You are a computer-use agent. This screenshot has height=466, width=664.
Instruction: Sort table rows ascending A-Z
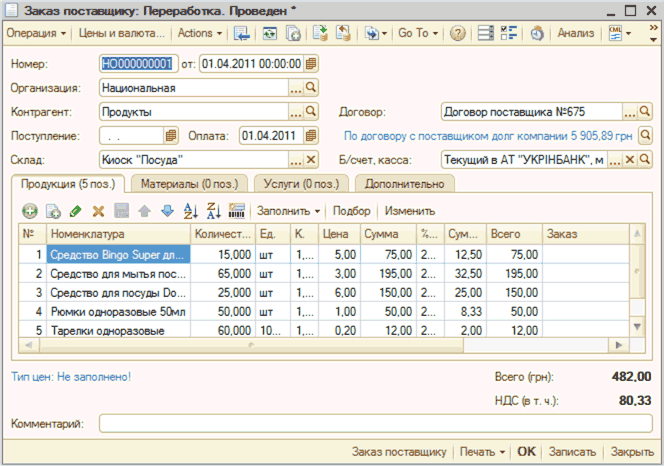point(190,211)
